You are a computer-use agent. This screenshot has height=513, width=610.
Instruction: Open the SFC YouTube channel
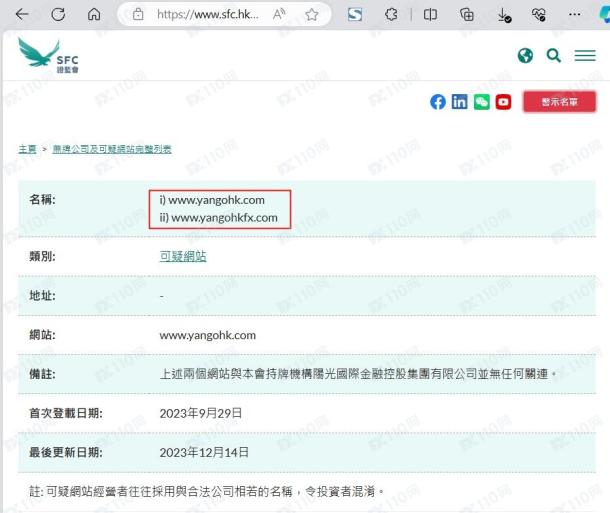tap(503, 102)
